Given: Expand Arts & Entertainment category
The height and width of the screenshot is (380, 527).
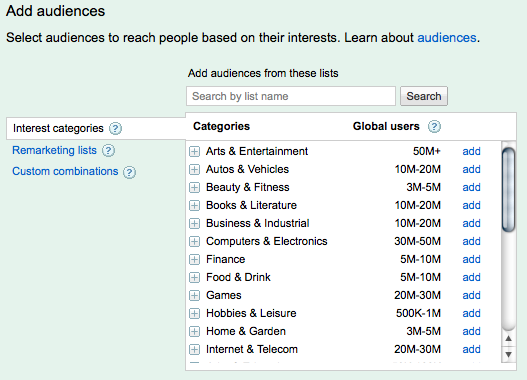Looking at the screenshot, I should coord(194,152).
